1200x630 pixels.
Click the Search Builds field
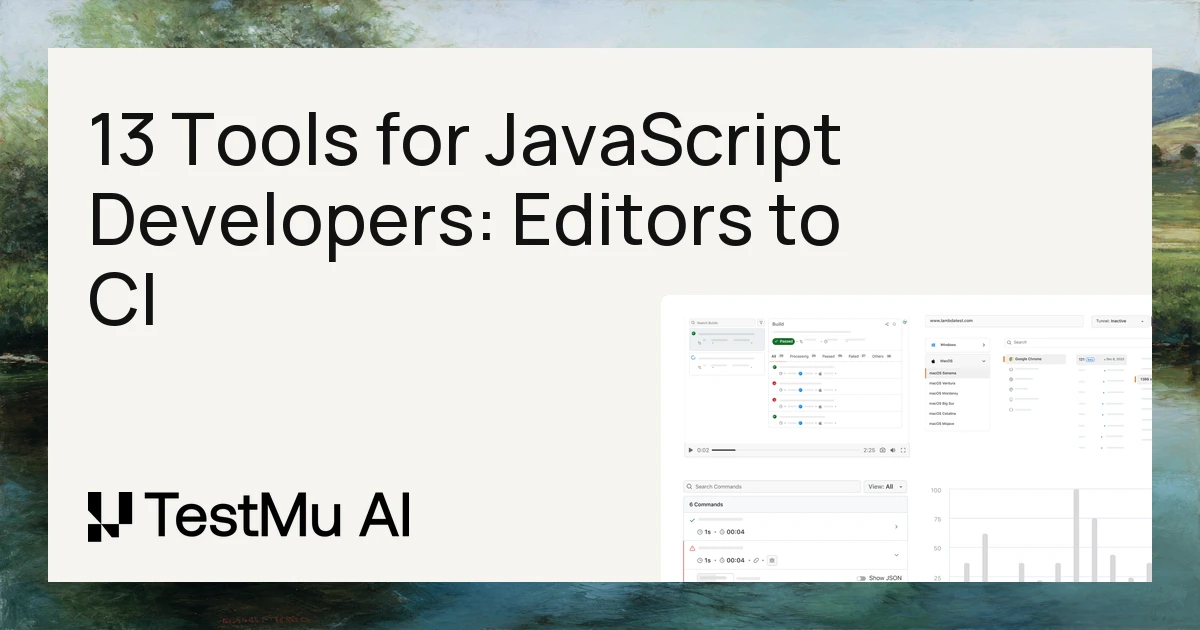click(x=722, y=323)
